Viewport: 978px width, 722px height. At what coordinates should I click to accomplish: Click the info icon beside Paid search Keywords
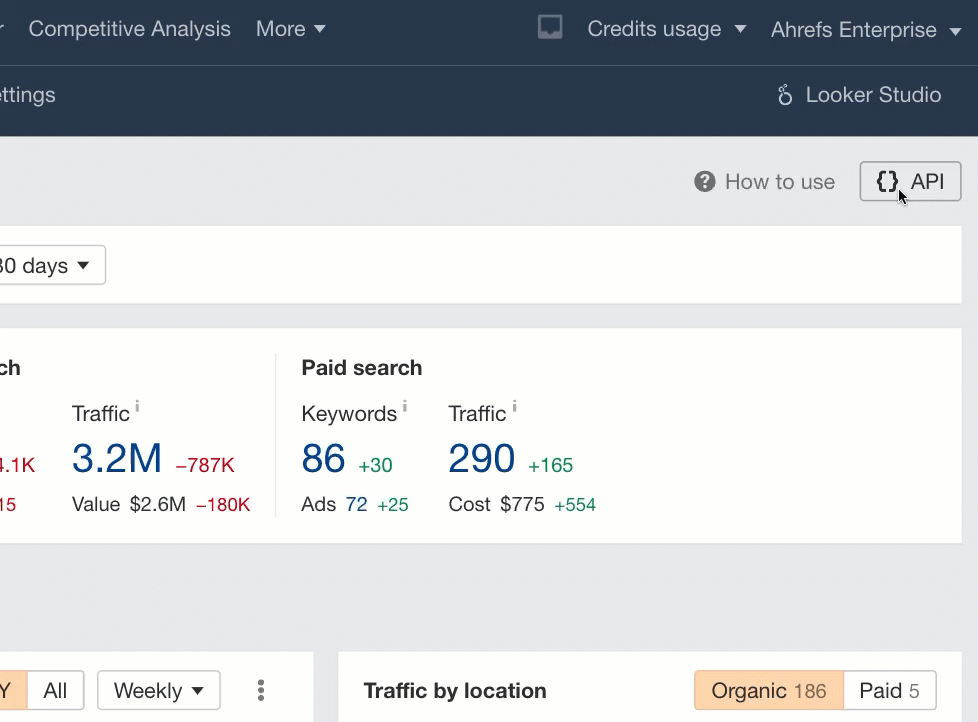click(405, 405)
